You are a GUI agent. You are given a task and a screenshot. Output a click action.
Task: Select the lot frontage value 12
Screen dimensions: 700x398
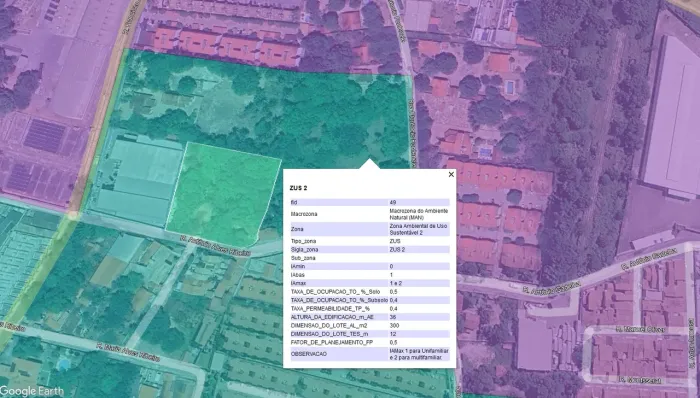click(x=392, y=334)
